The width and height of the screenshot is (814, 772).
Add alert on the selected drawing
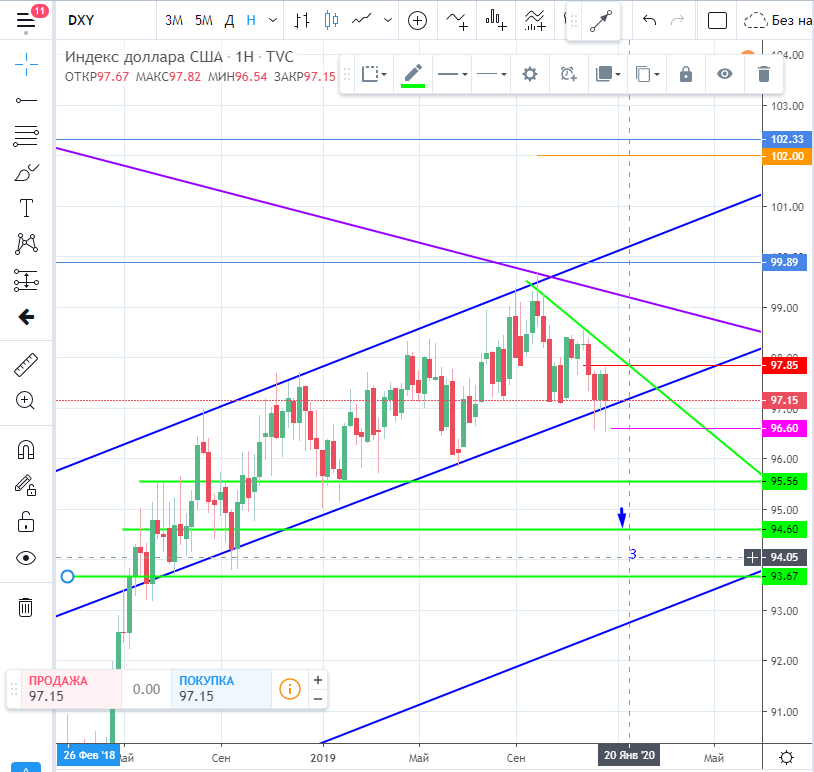[x=568, y=74]
